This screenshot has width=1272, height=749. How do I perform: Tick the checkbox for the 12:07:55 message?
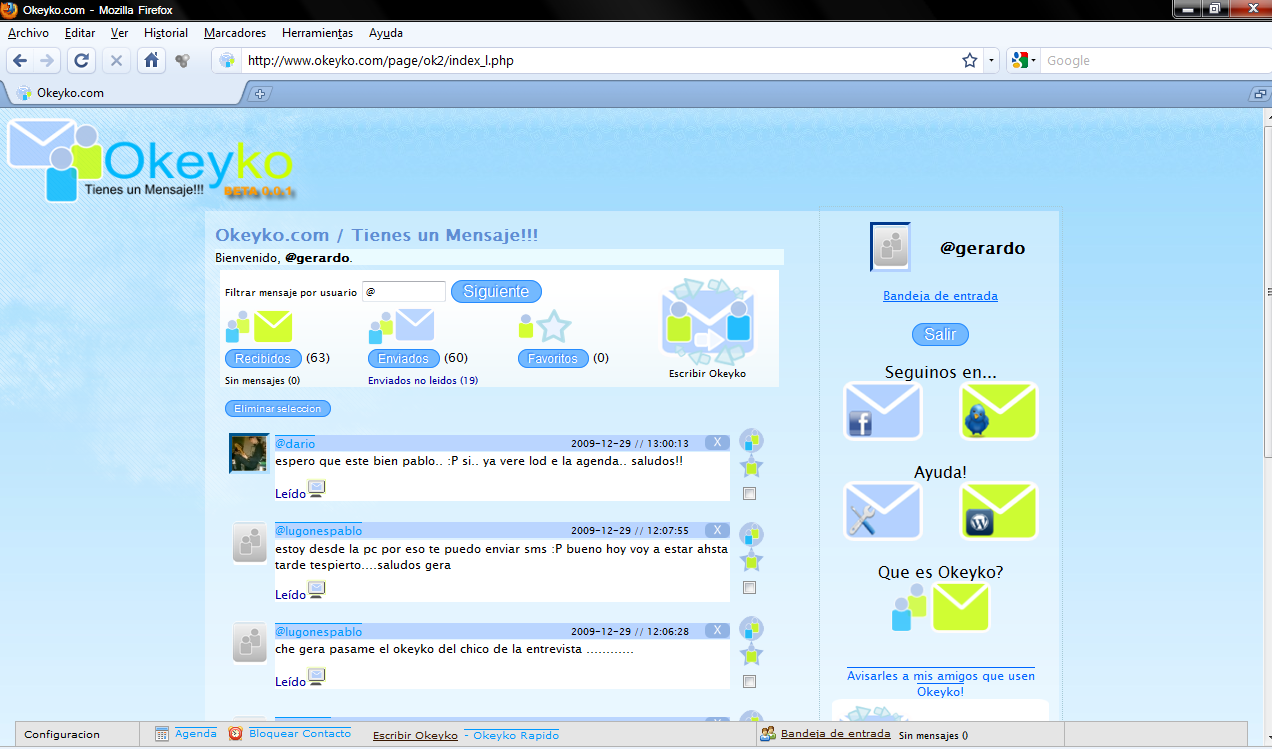(750, 588)
